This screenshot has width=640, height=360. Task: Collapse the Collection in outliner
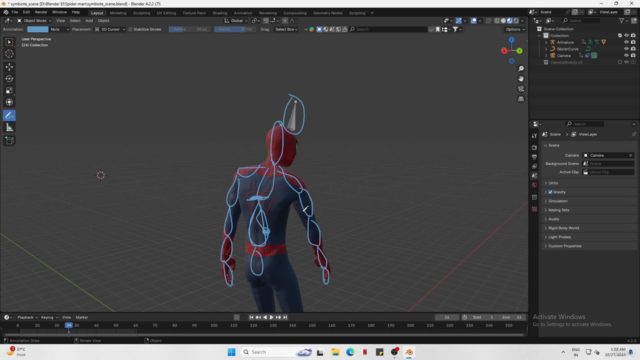(x=540, y=36)
